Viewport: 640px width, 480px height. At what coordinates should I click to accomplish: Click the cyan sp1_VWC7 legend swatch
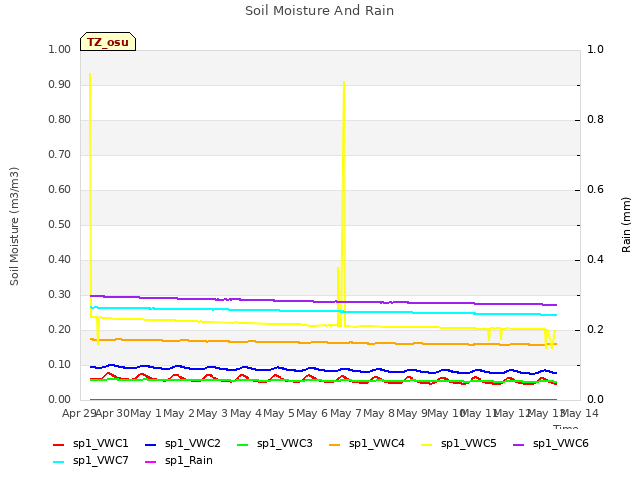(x=59, y=462)
